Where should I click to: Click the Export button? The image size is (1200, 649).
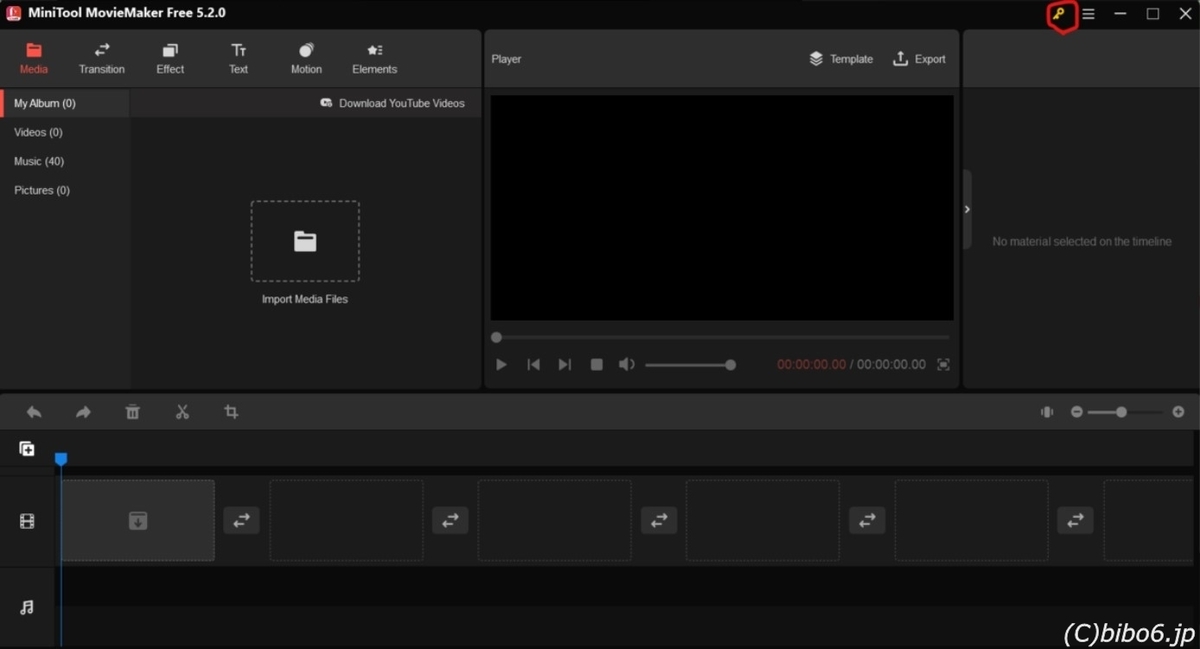[919, 59]
